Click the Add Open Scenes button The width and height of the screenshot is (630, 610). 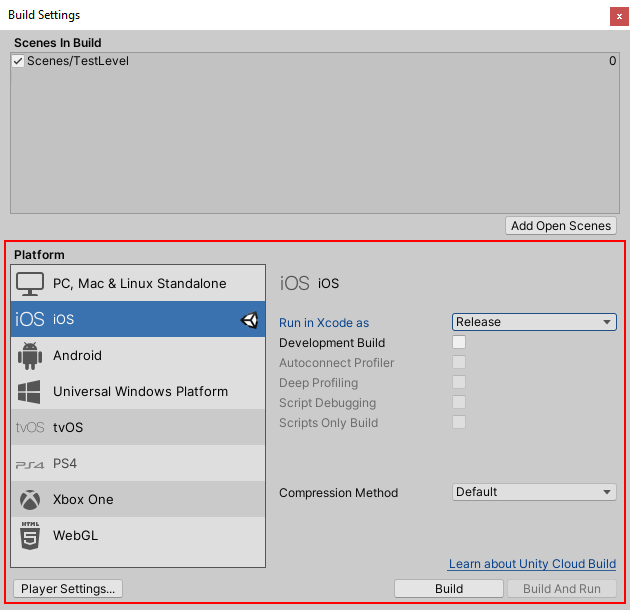[x=561, y=226]
